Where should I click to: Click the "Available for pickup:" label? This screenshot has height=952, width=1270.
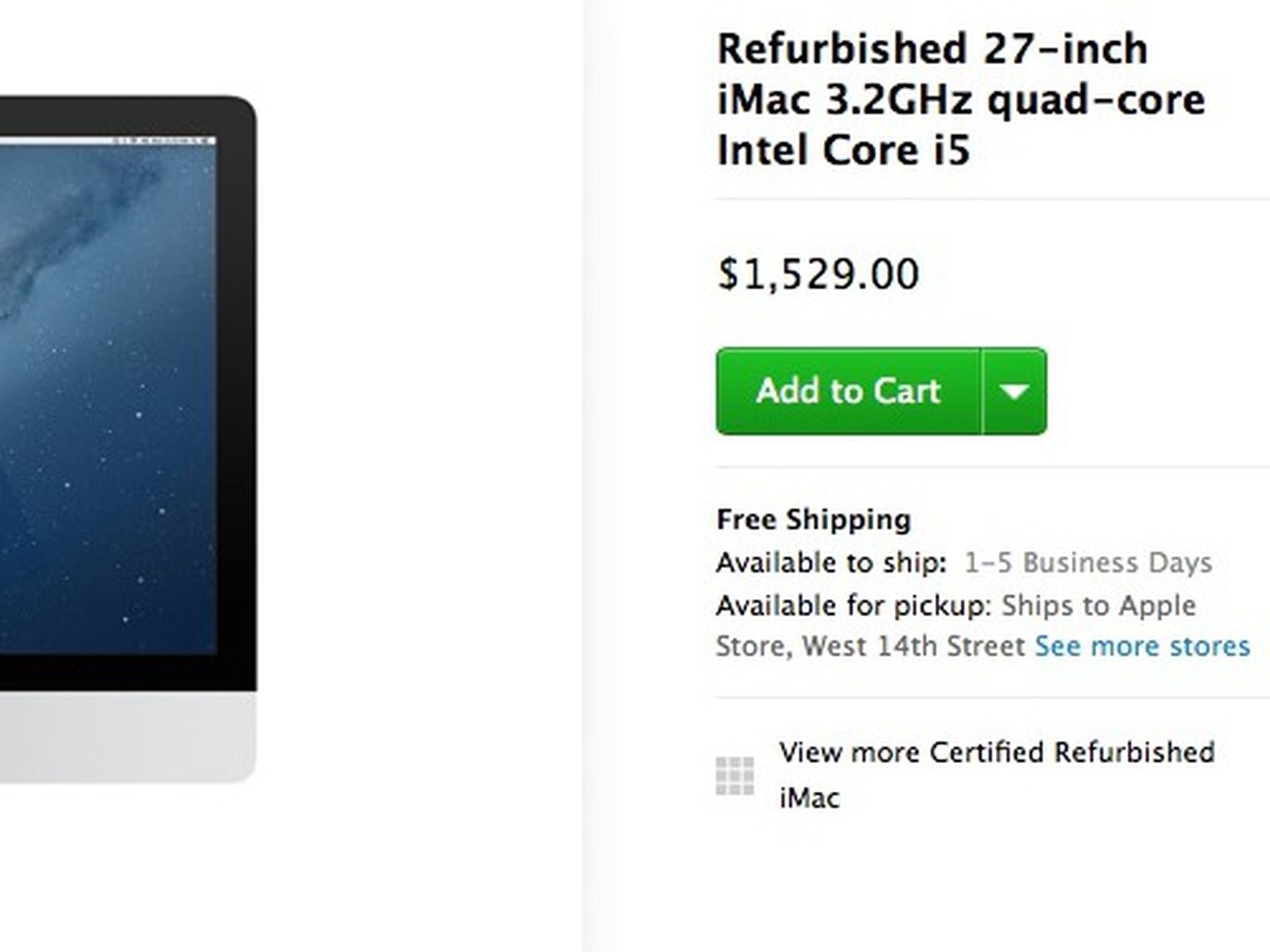pyautogui.click(x=853, y=606)
